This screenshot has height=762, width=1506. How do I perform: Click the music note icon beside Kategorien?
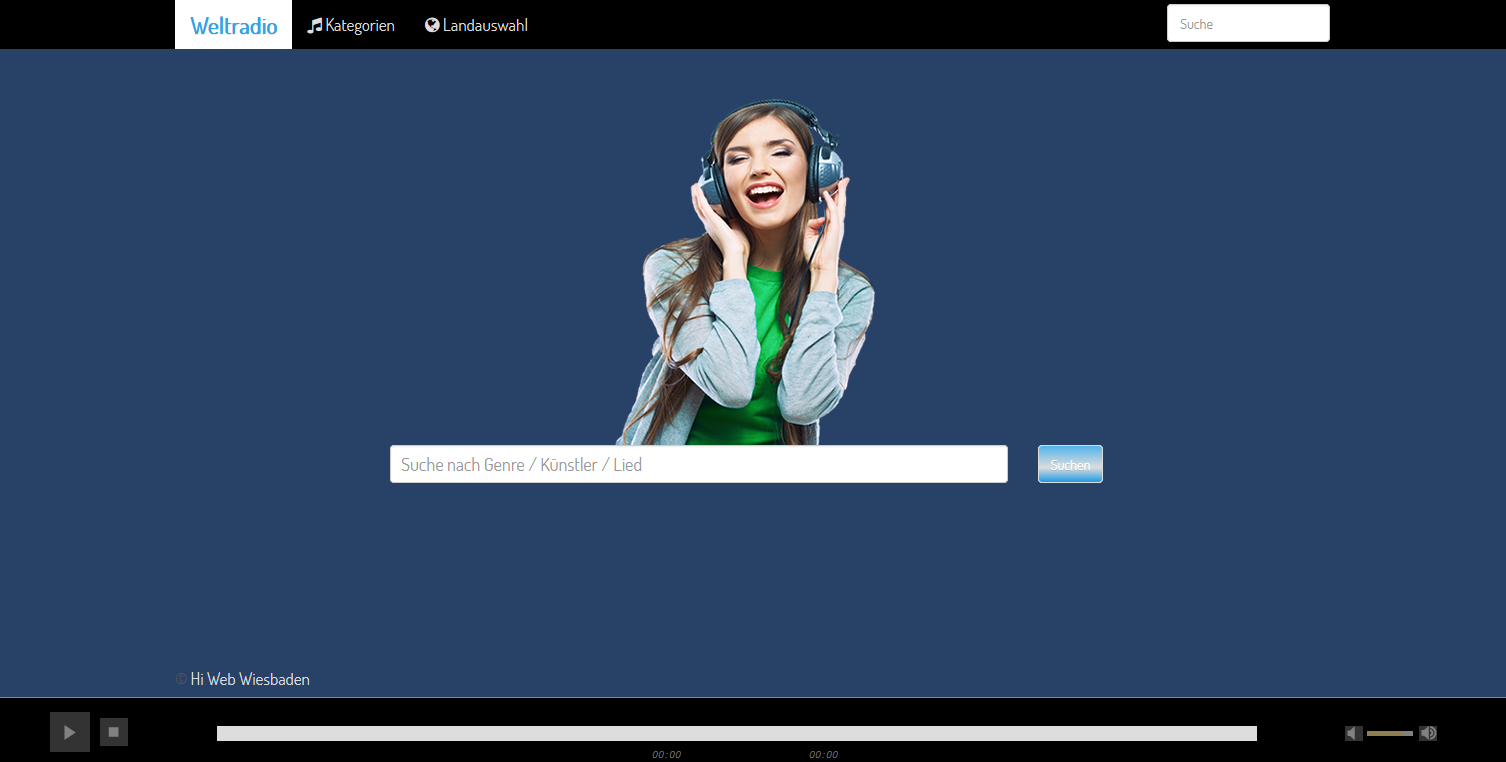click(315, 25)
